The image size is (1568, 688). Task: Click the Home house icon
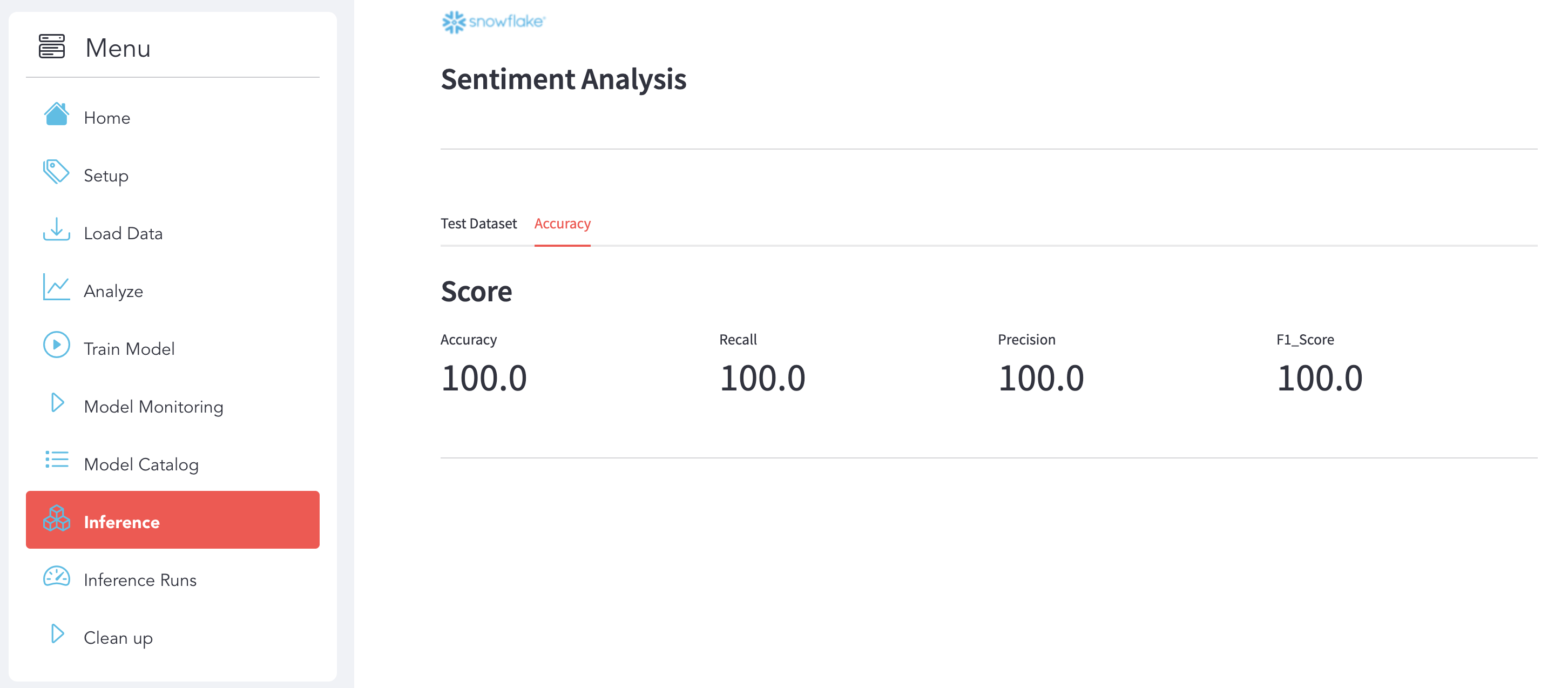[57, 114]
